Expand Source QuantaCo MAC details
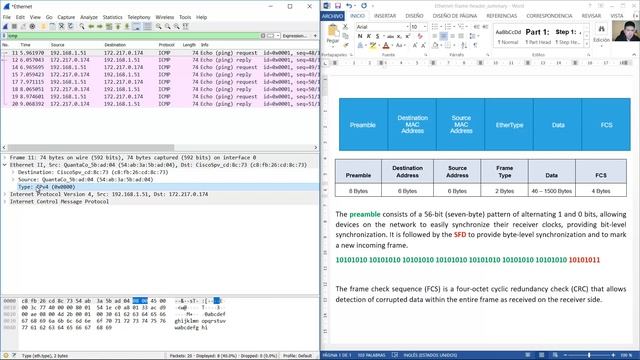Viewport: 640px width, 360px height. (13, 180)
